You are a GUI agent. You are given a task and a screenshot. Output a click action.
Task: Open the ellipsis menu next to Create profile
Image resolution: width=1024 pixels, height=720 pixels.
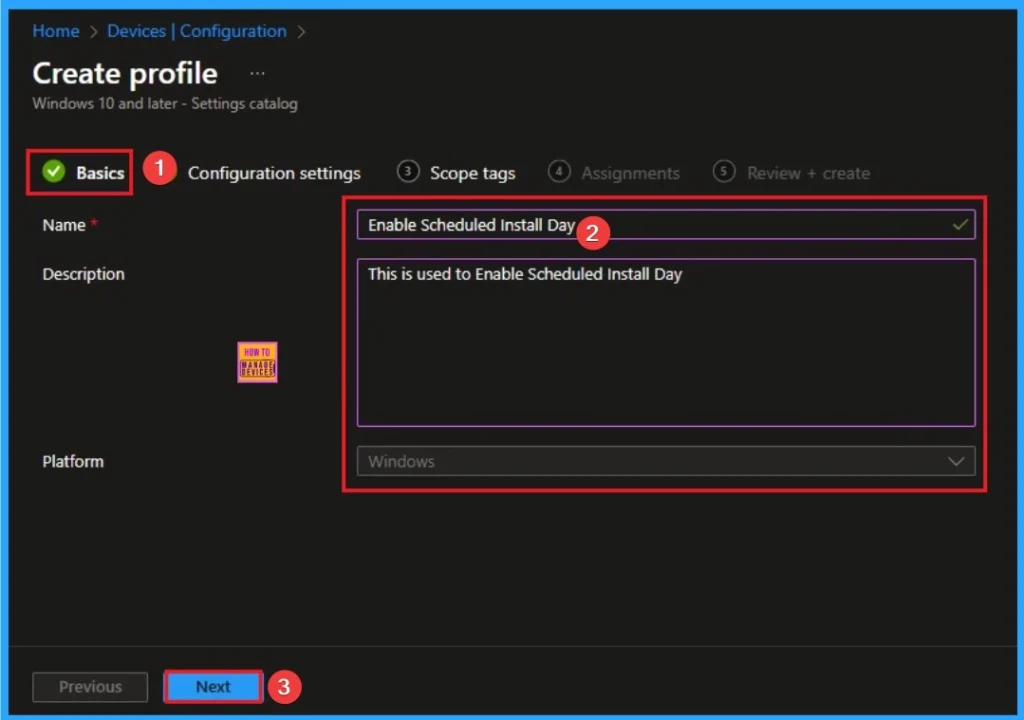tap(257, 72)
